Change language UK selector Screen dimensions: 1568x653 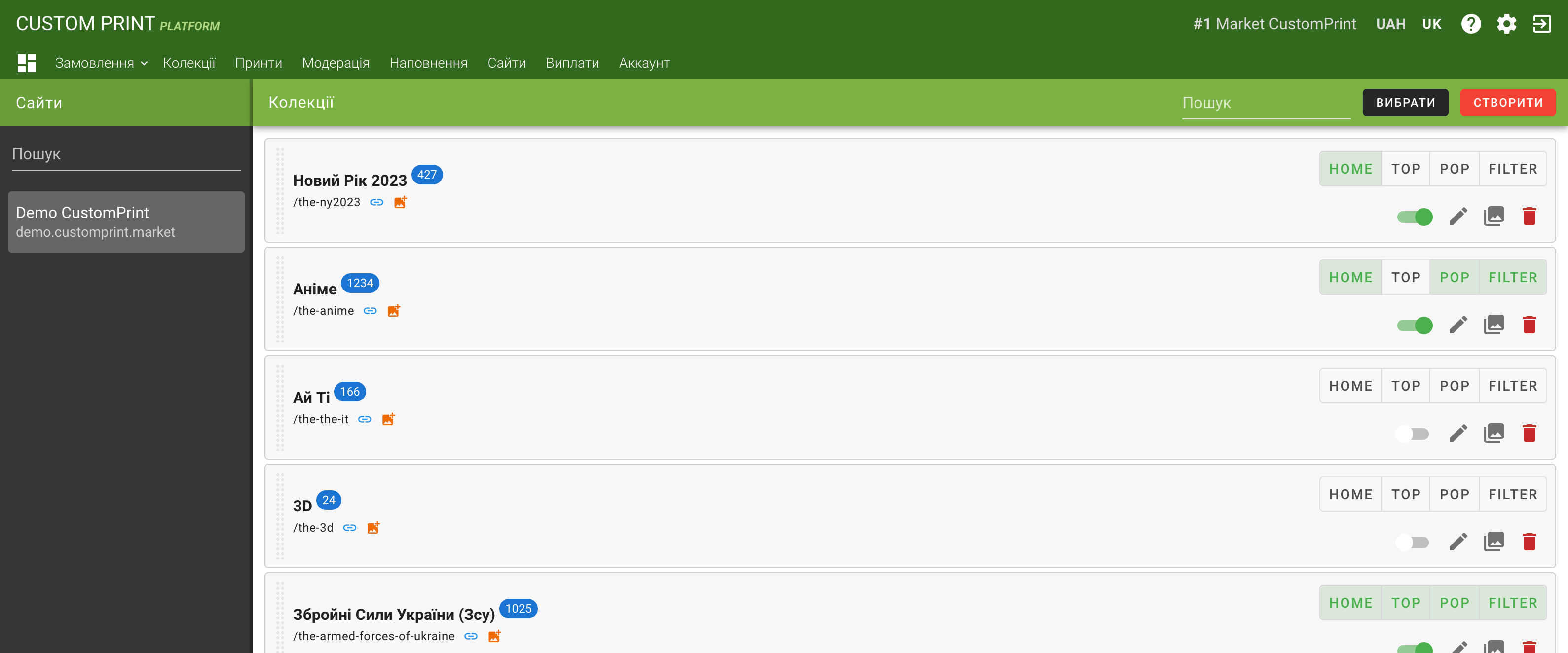1432,24
